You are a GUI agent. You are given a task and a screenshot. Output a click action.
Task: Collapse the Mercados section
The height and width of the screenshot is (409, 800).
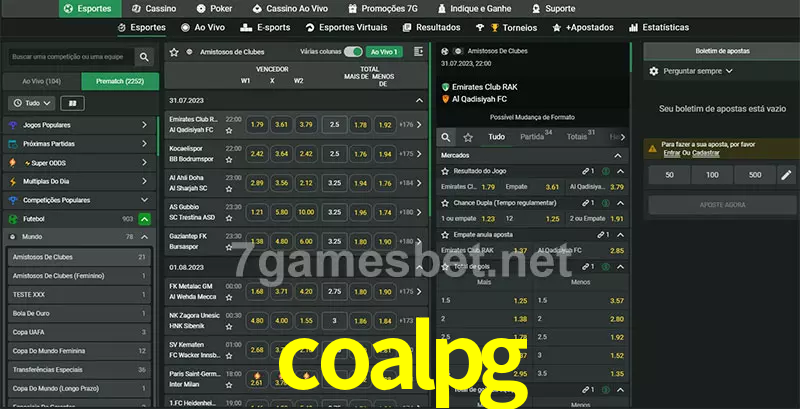(618, 156)
